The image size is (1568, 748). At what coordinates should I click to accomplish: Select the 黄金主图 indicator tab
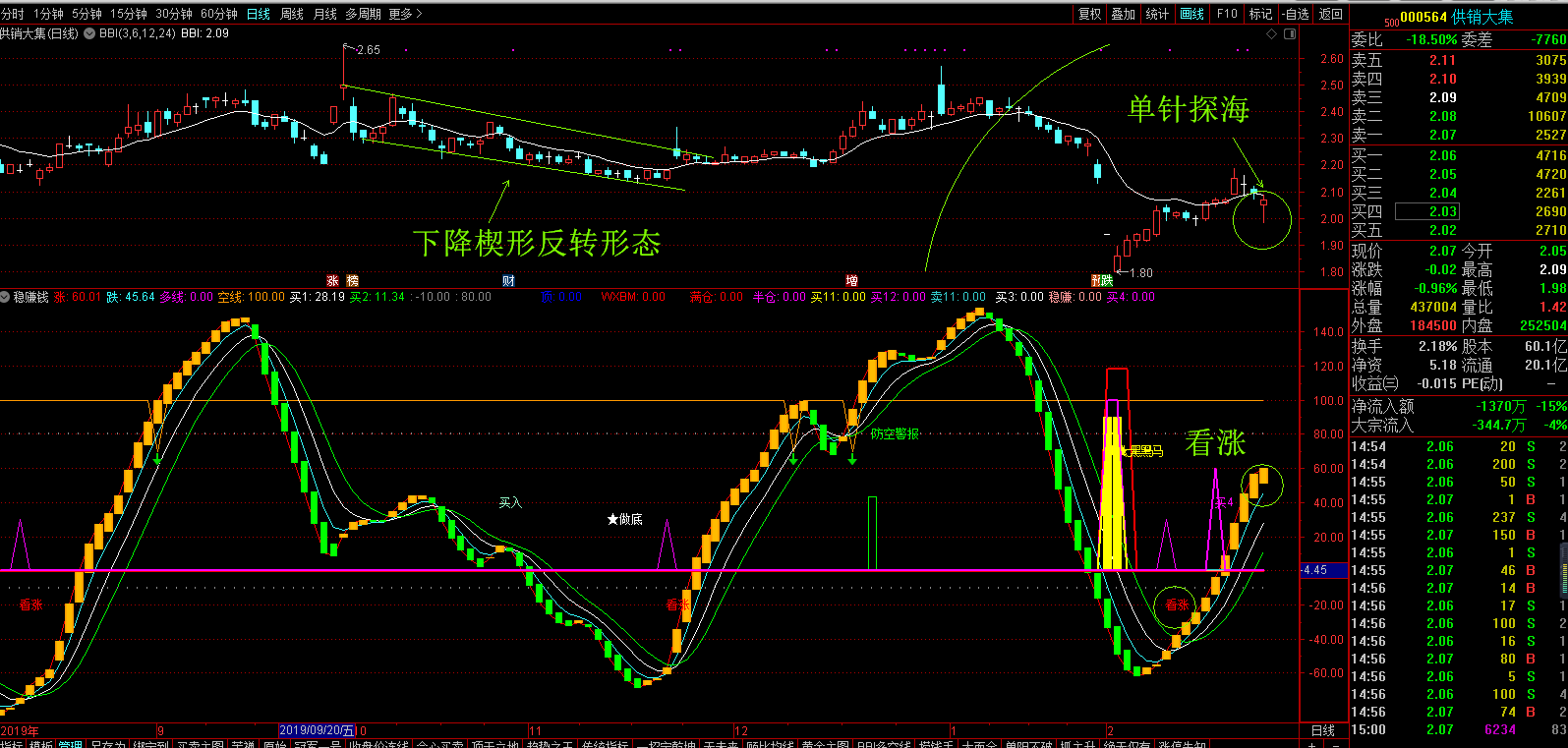(x=825, y=744)
